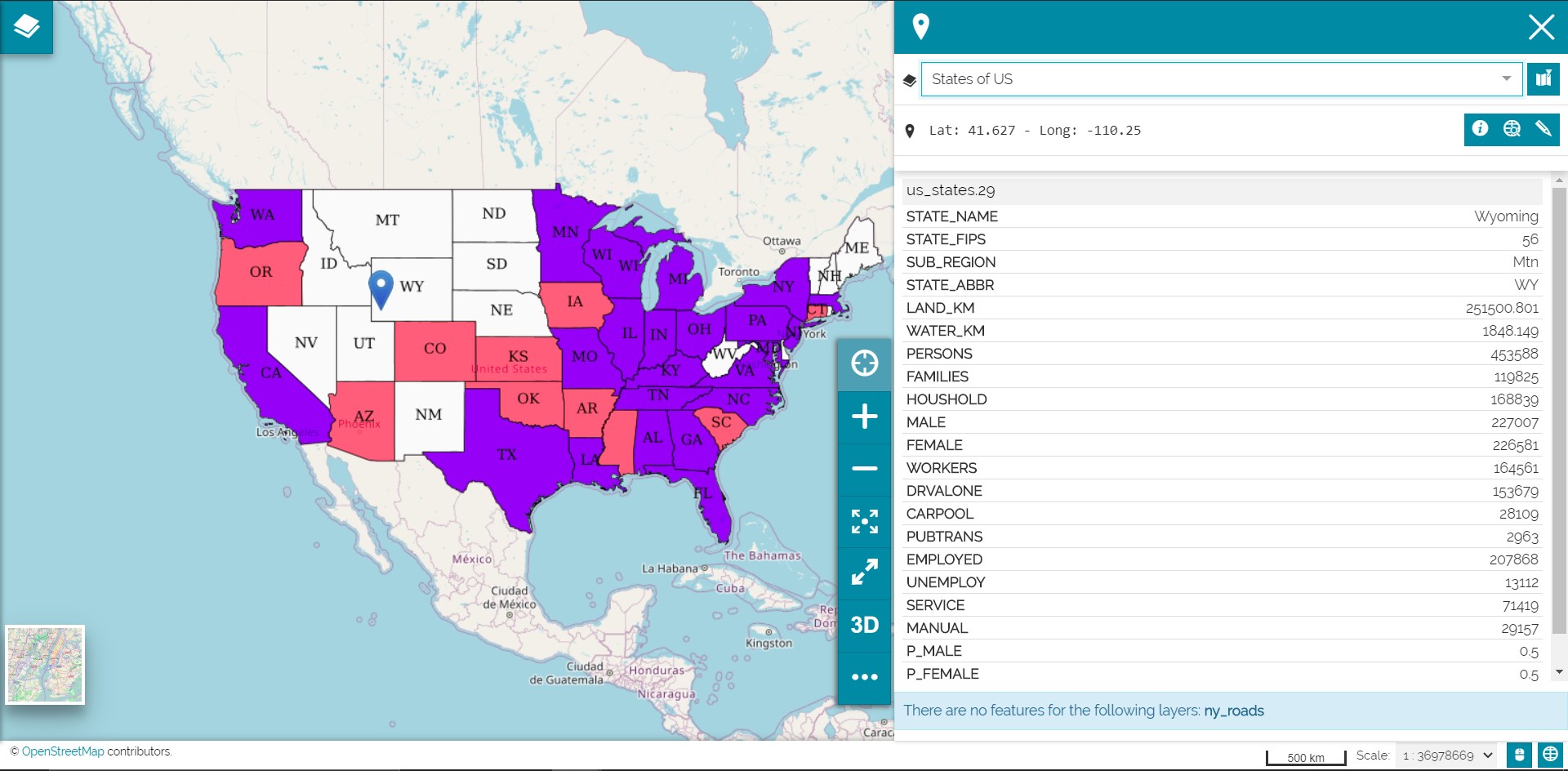The height and width of the screenshot is (771, 1568).
Task: Open the CRS selector globe button
Action: point(1549,755)
